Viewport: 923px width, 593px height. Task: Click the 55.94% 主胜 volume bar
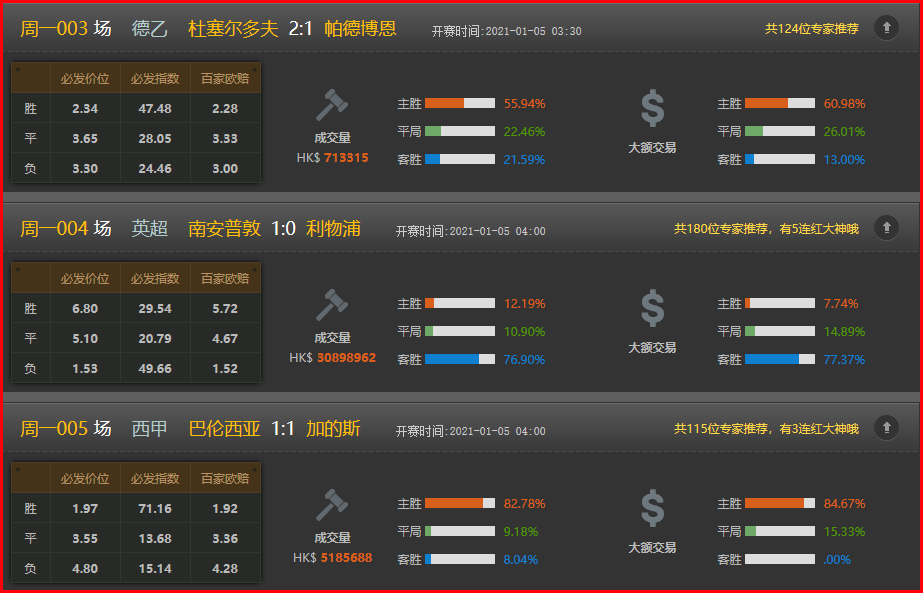460,104
